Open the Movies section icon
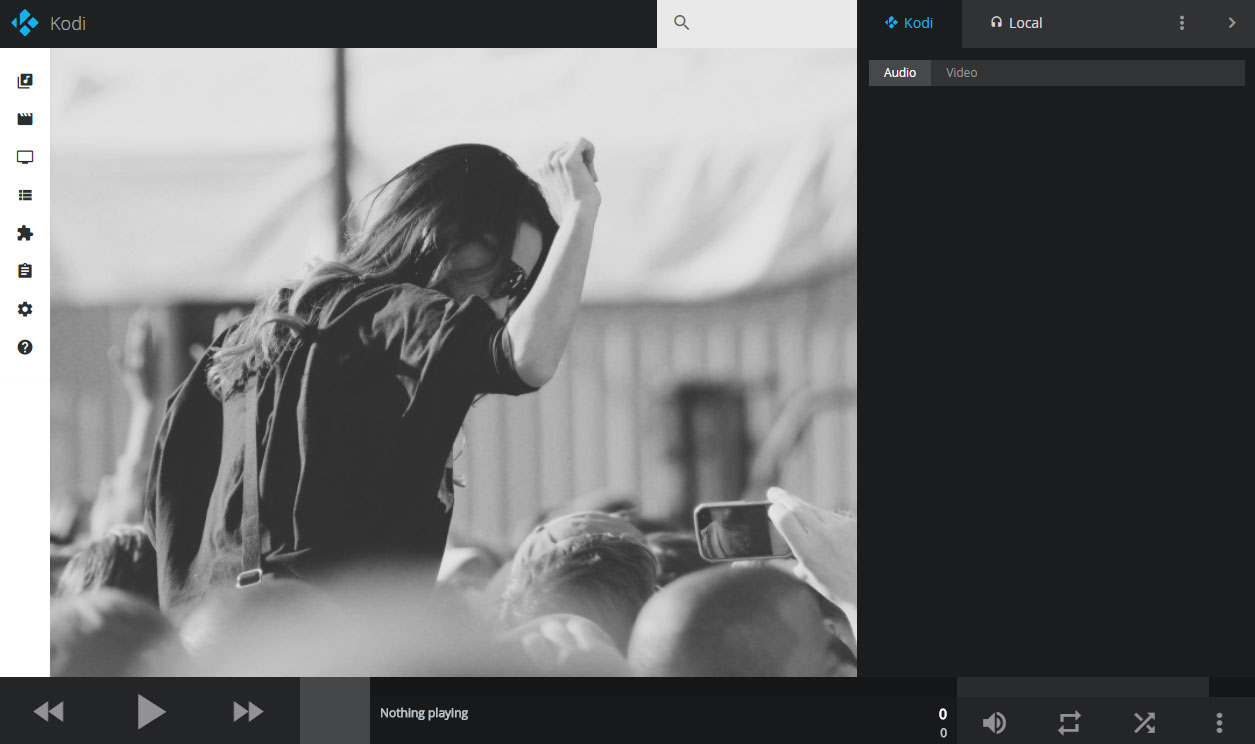This screenshot has width=1255, height=744. (x=25, y=119)
